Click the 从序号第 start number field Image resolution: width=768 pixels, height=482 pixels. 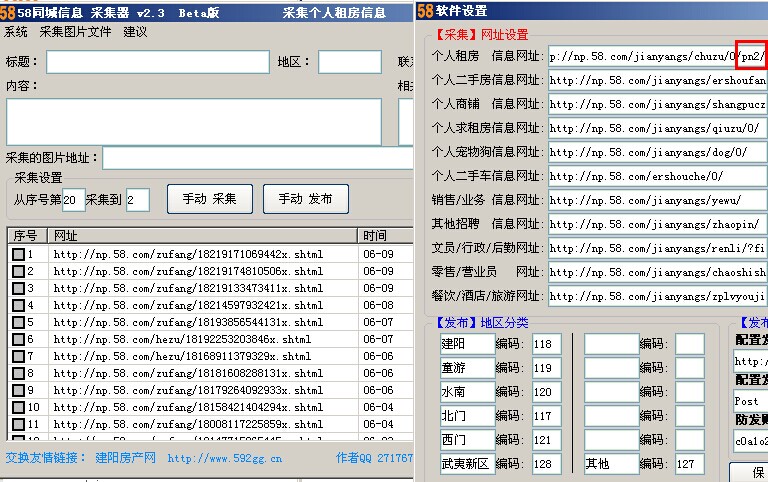coord(73,200)
